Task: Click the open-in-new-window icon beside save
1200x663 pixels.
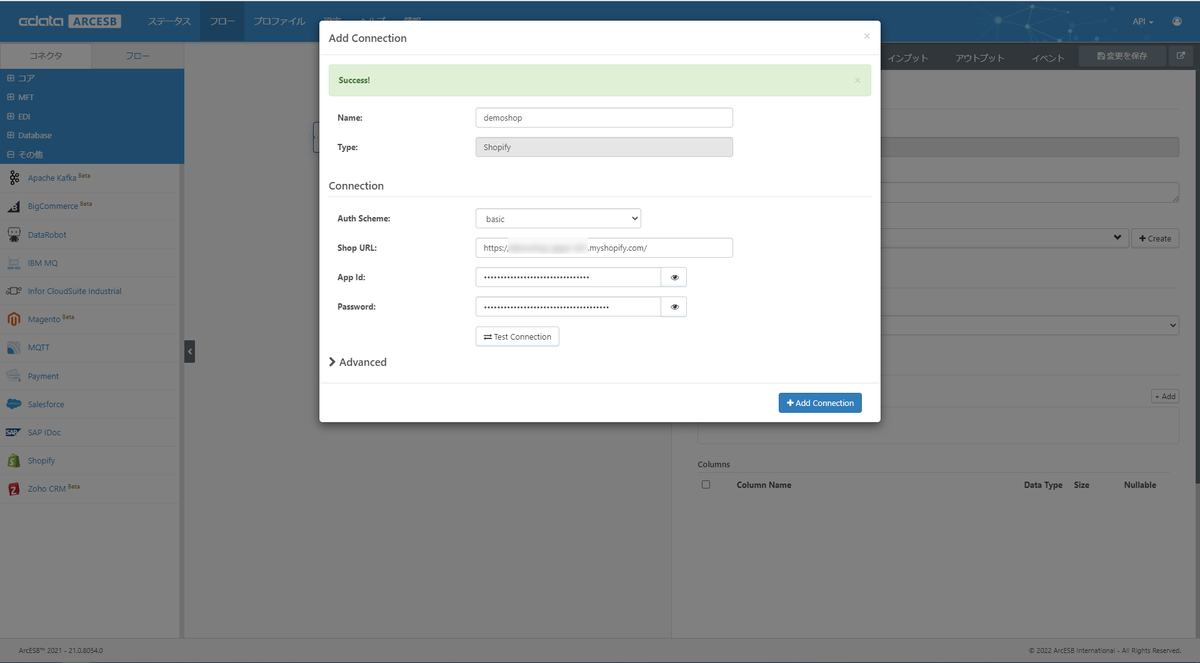Action: pos(1180,57)
